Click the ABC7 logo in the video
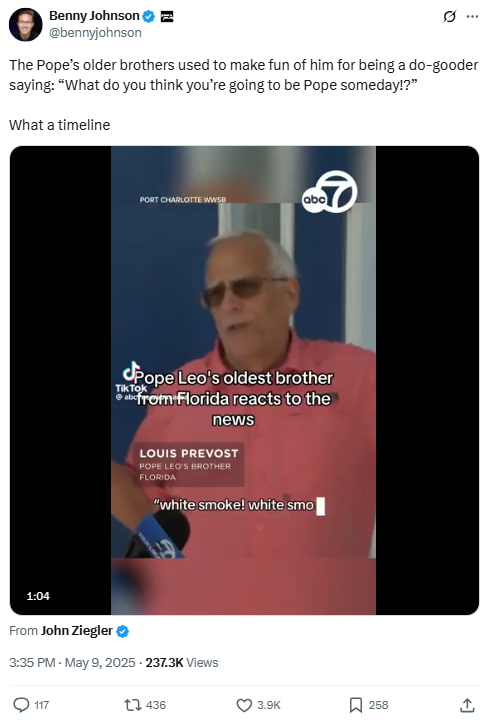The height and width of the screenshot is (720, 488). (329, 192)
